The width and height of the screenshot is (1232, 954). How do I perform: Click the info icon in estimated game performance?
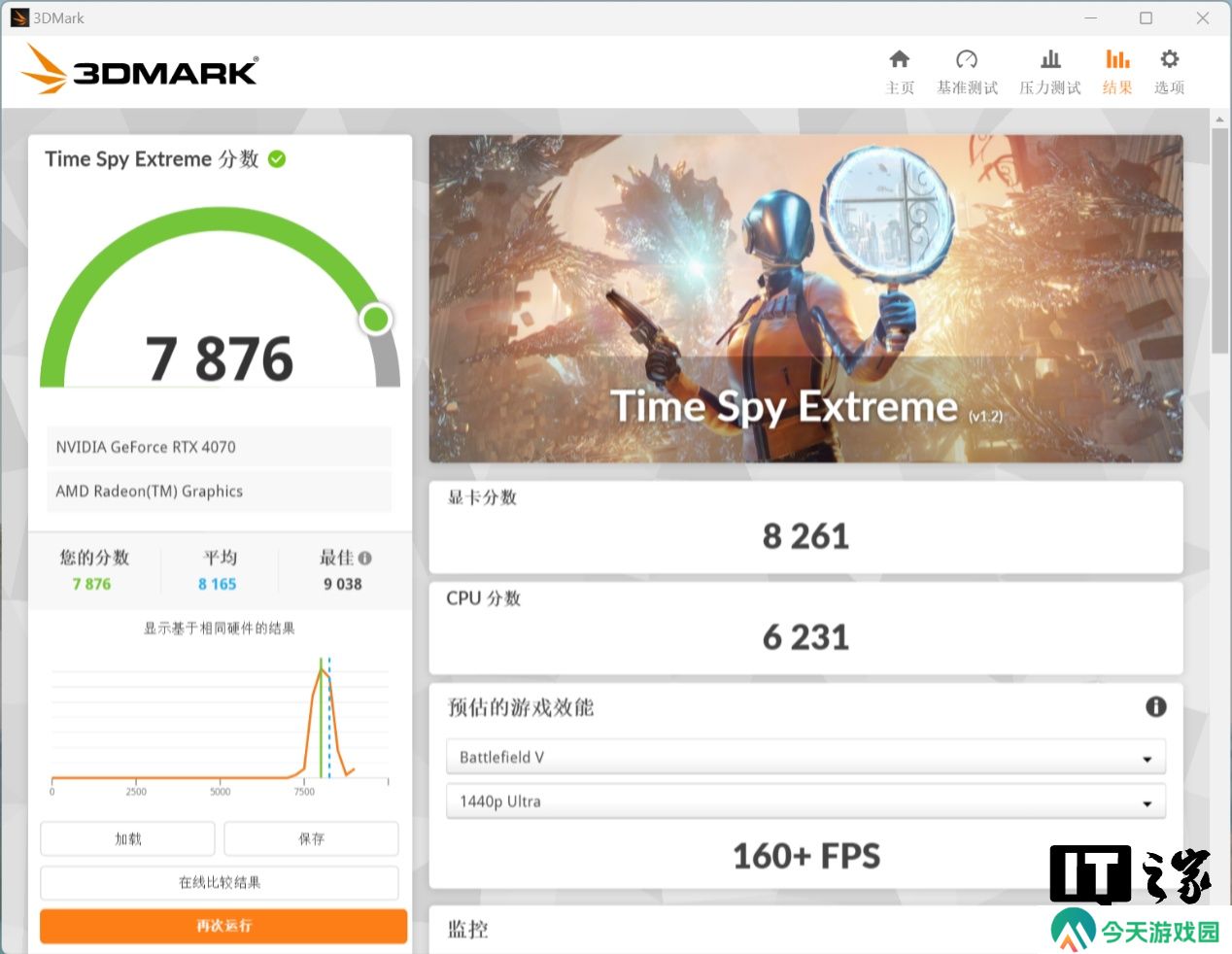click(1155, 706)
